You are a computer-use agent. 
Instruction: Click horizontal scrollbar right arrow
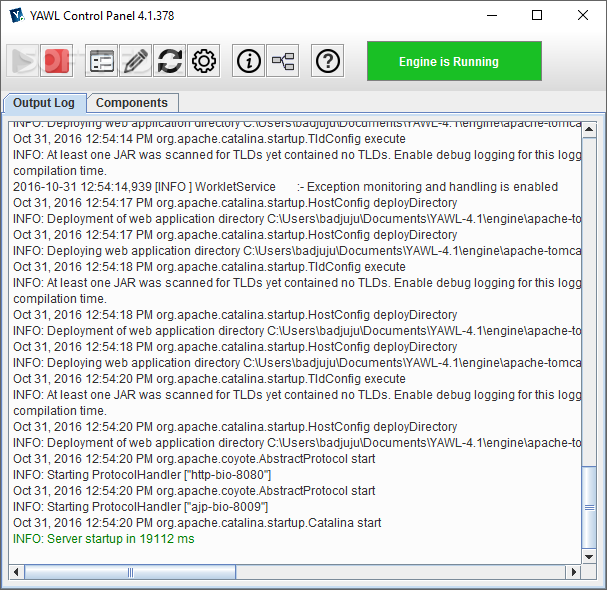click(x=574, y=571)
